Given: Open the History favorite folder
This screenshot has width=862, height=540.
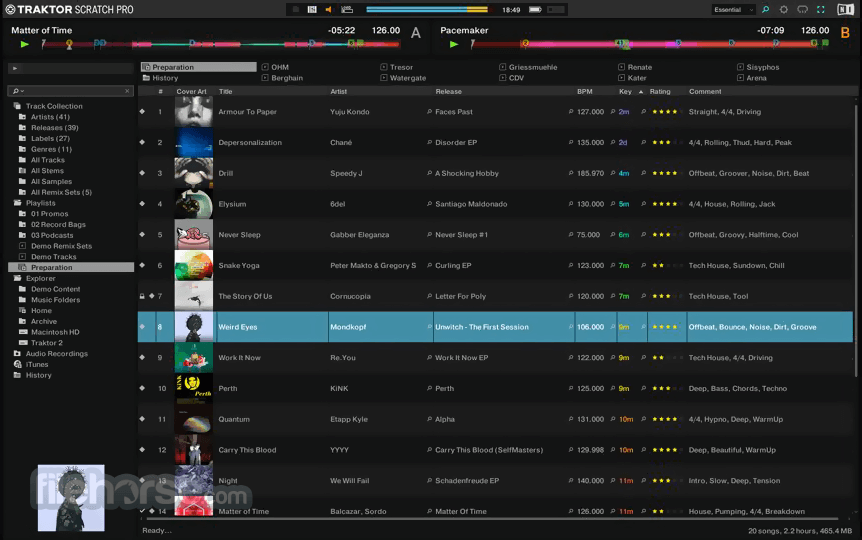Looking at the screenshot, I should [160, 78].
